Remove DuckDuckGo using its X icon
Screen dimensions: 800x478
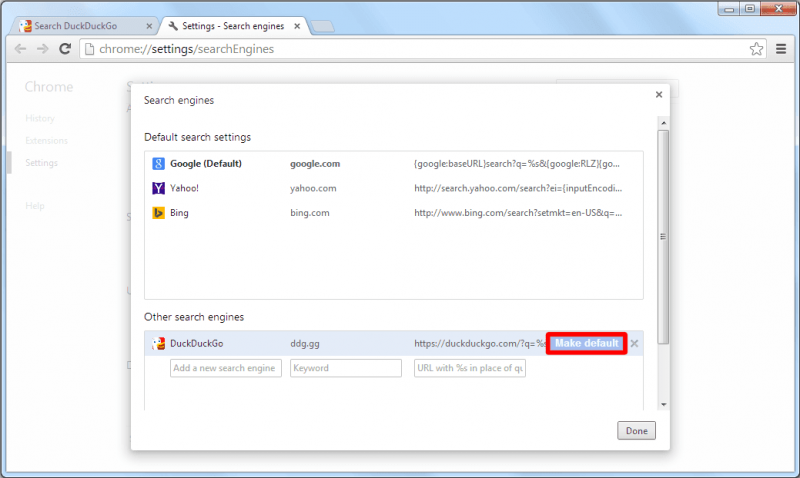[634, 343]
